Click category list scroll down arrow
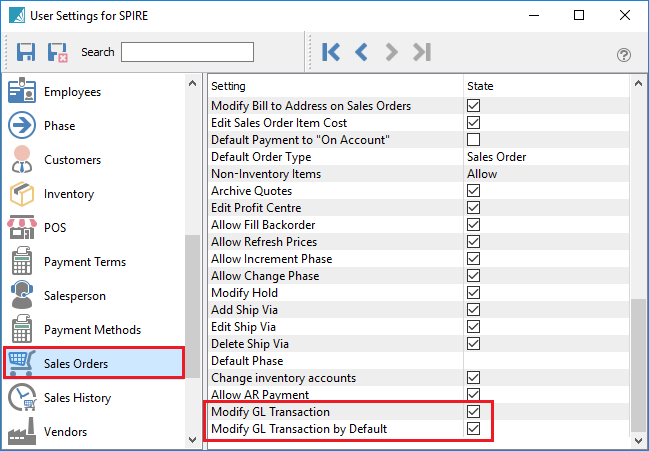649x451 pixels. 192,439
